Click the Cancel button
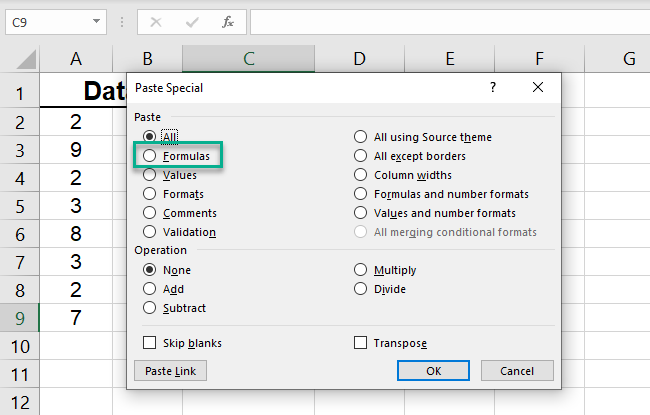 517,371
